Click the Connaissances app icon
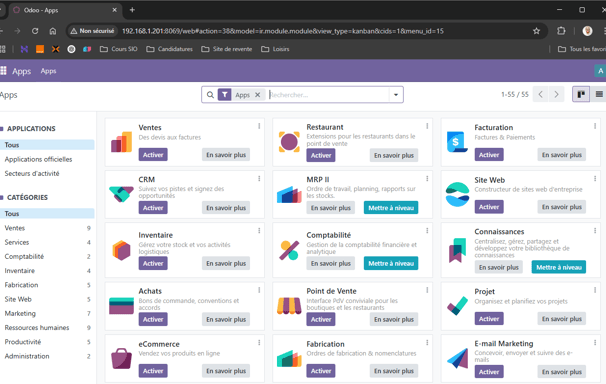Image resolution: width=606 pixels, height=384 pixels. [x=457, y=250]
